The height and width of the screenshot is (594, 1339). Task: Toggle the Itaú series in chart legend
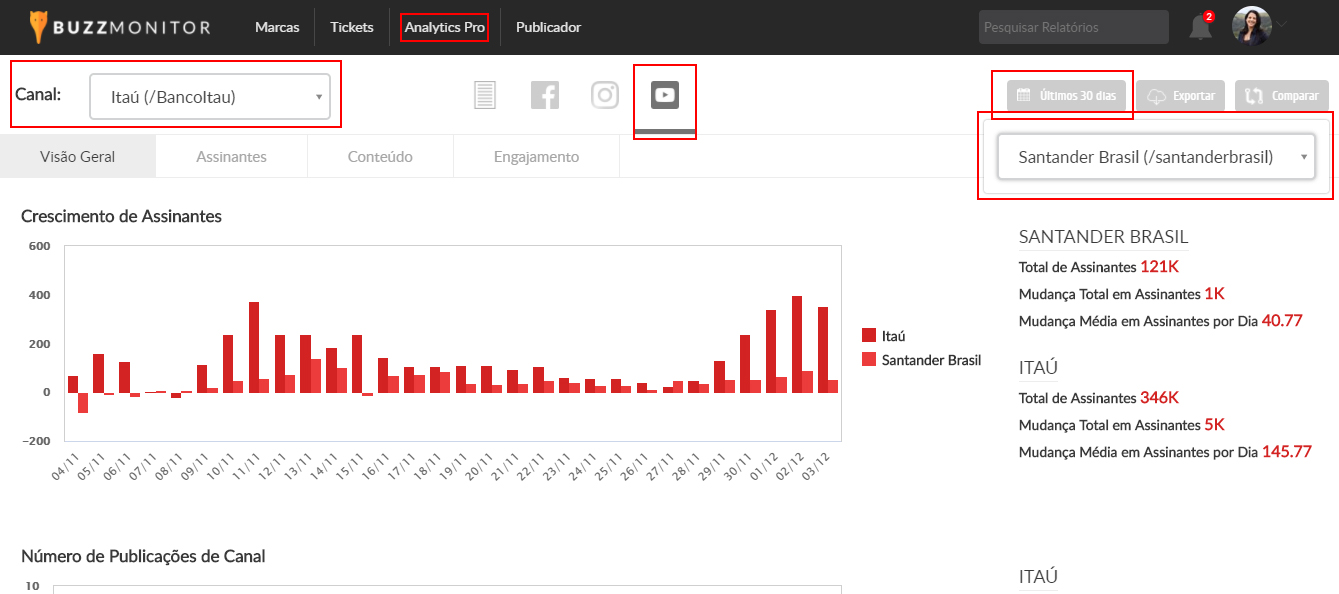point(884,336)
